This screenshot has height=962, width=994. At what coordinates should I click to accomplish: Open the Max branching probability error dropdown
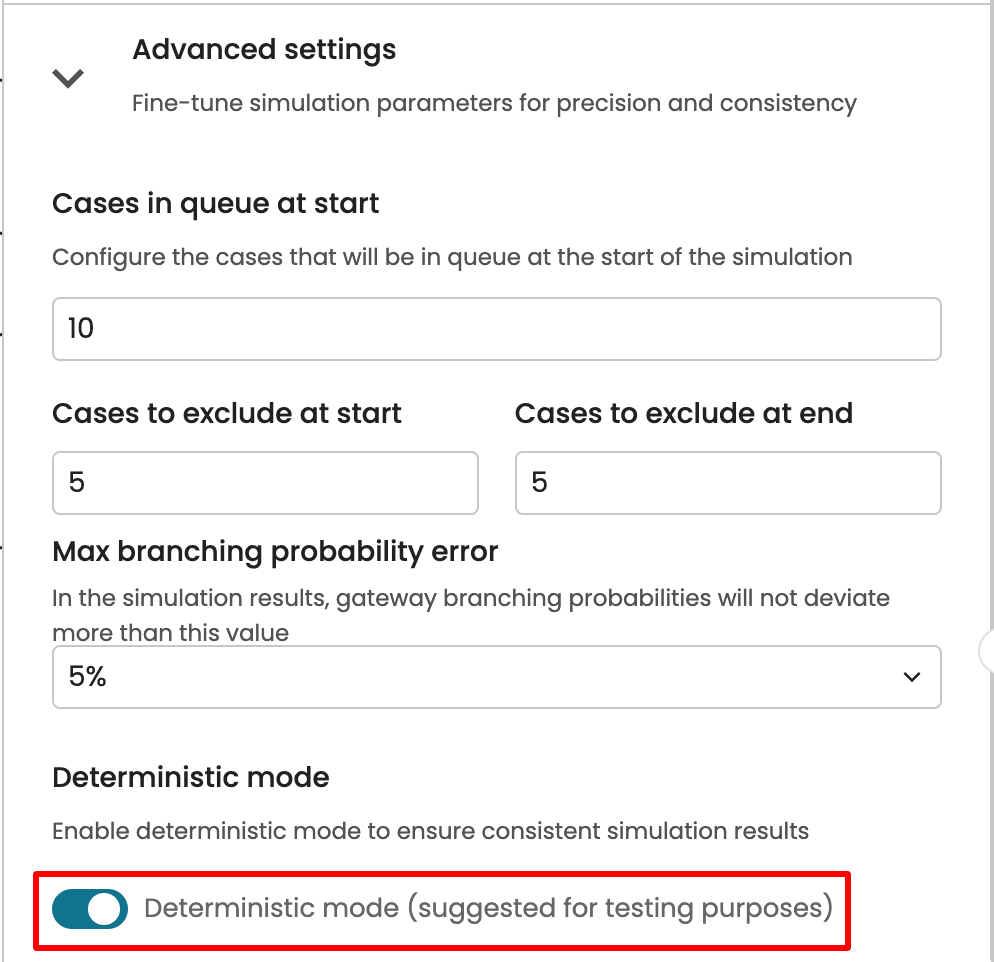click(x=496, y=677)
